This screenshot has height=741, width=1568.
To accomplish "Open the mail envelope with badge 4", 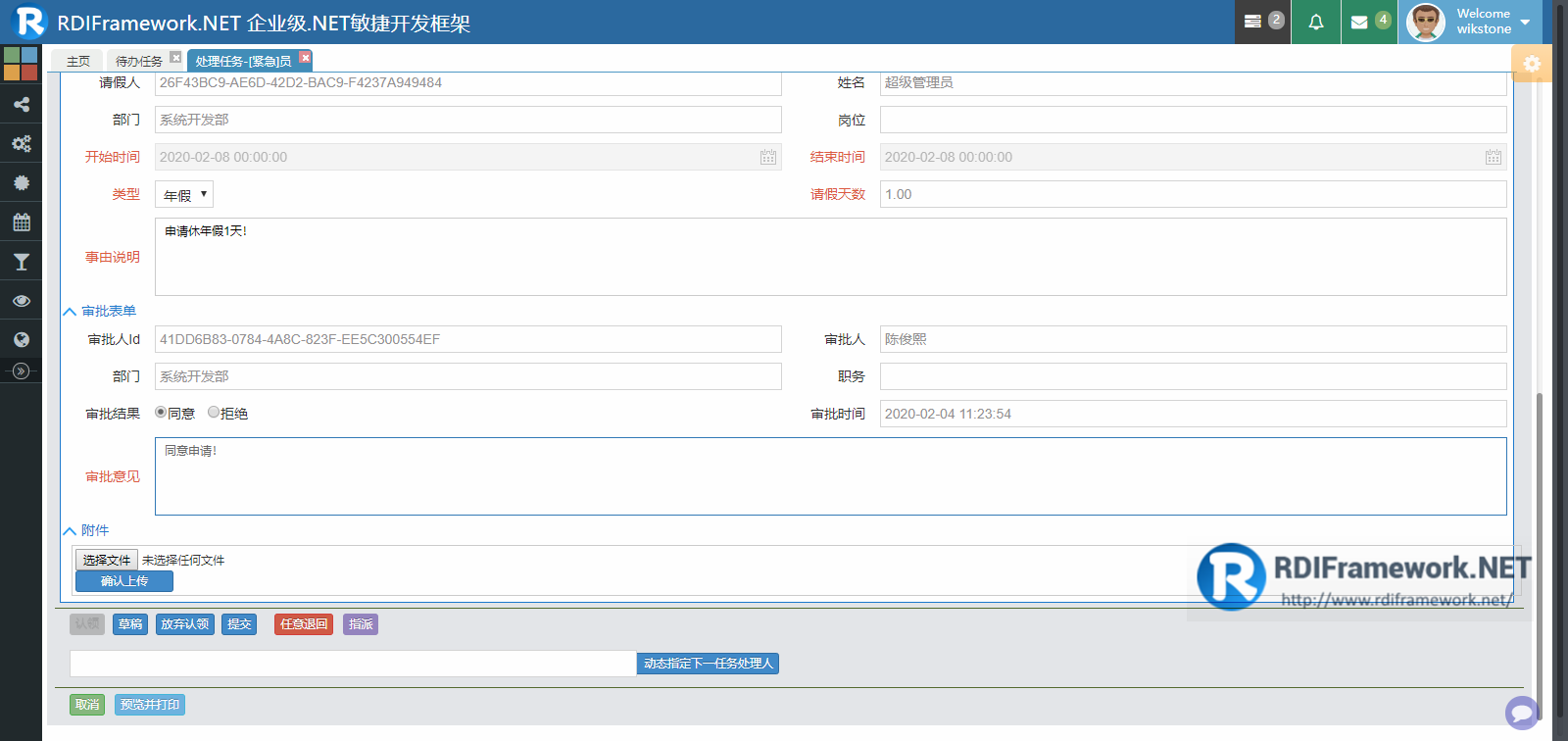I will point(1369,22).
